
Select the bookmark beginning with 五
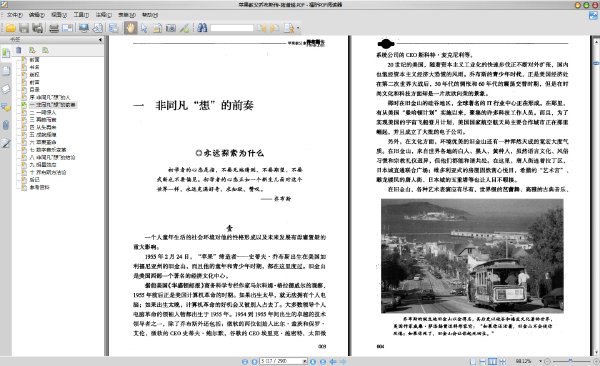click(43, 135)
